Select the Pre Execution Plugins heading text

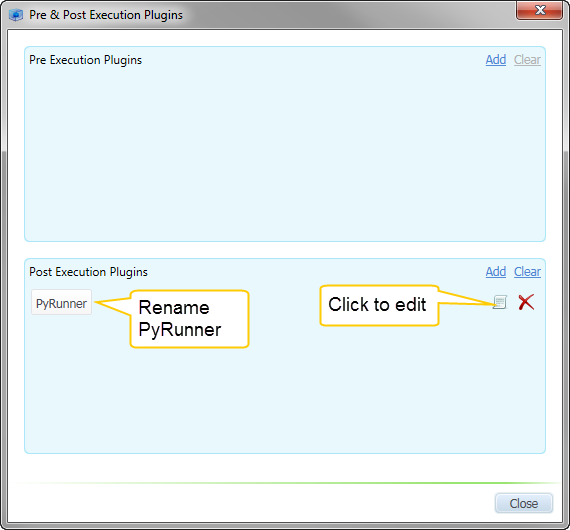85,60
